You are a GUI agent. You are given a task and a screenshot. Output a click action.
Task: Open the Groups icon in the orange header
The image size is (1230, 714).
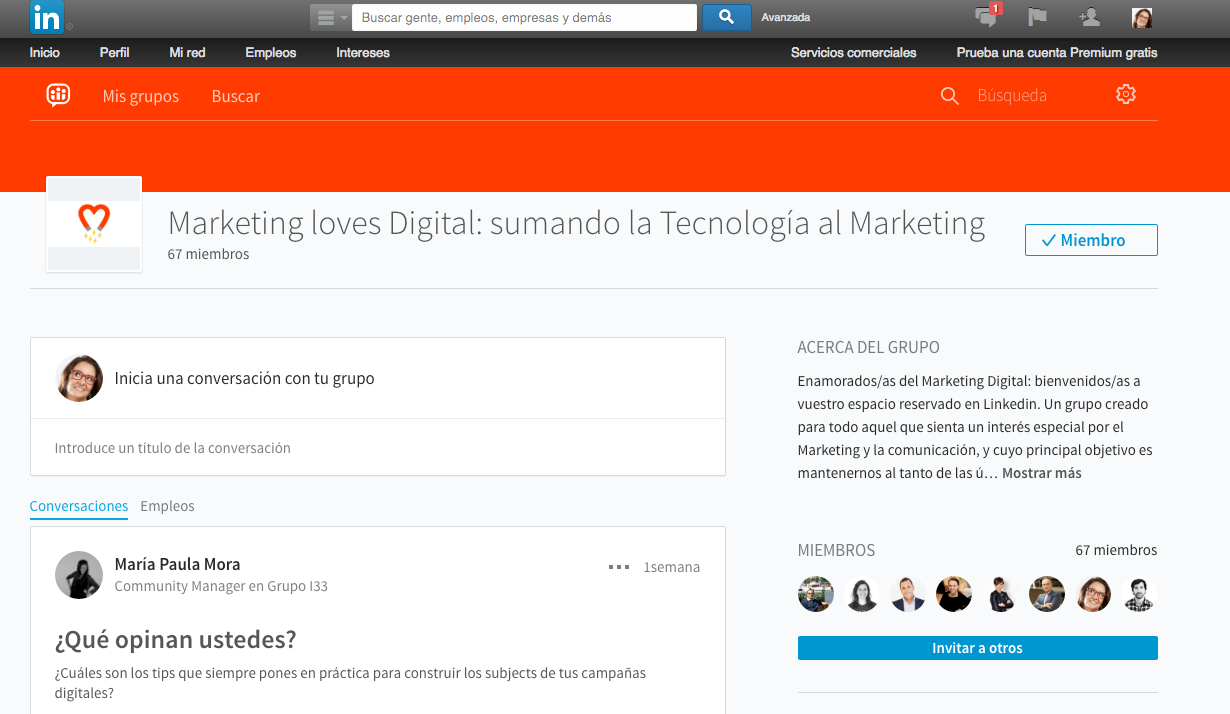(x=59, y=95)
